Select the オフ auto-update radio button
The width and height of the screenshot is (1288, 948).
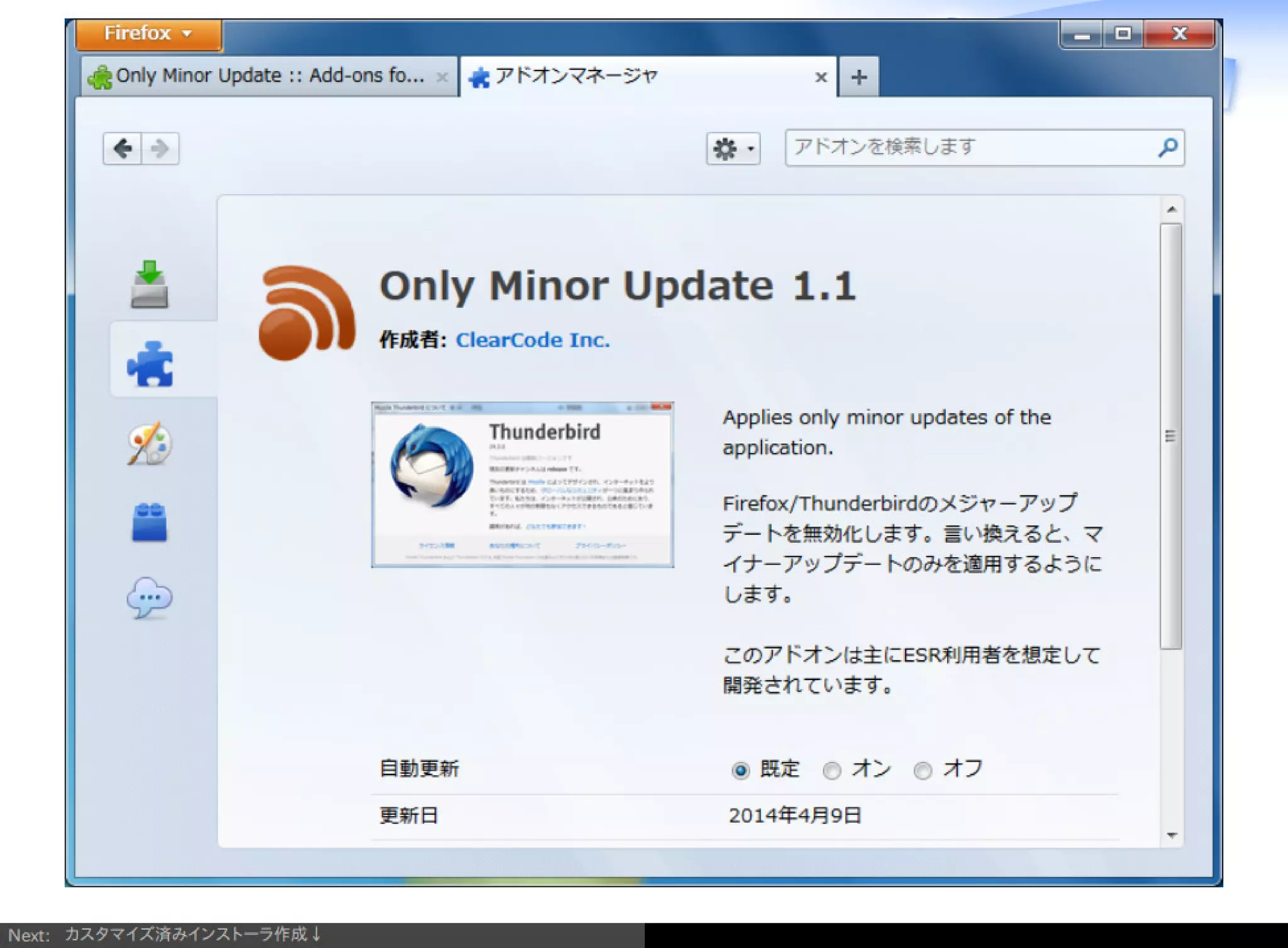coord(923,770)
